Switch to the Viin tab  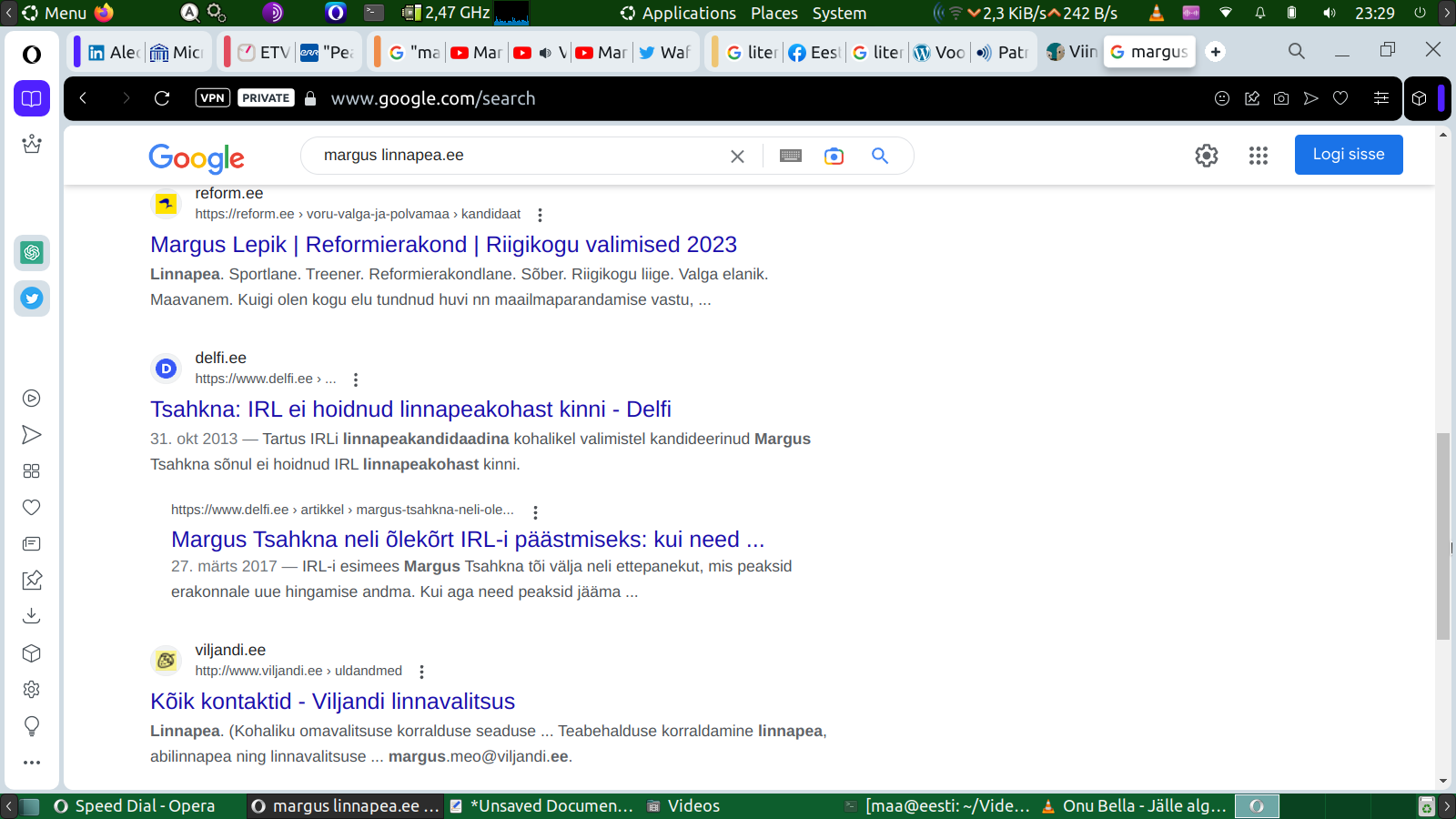(1072, 52)
